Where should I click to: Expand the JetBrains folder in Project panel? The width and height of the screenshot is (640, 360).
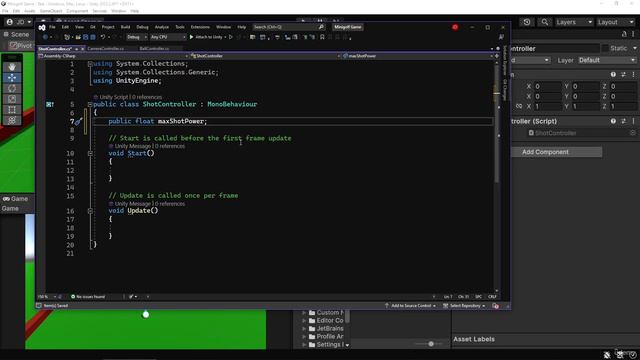point(304,329)
